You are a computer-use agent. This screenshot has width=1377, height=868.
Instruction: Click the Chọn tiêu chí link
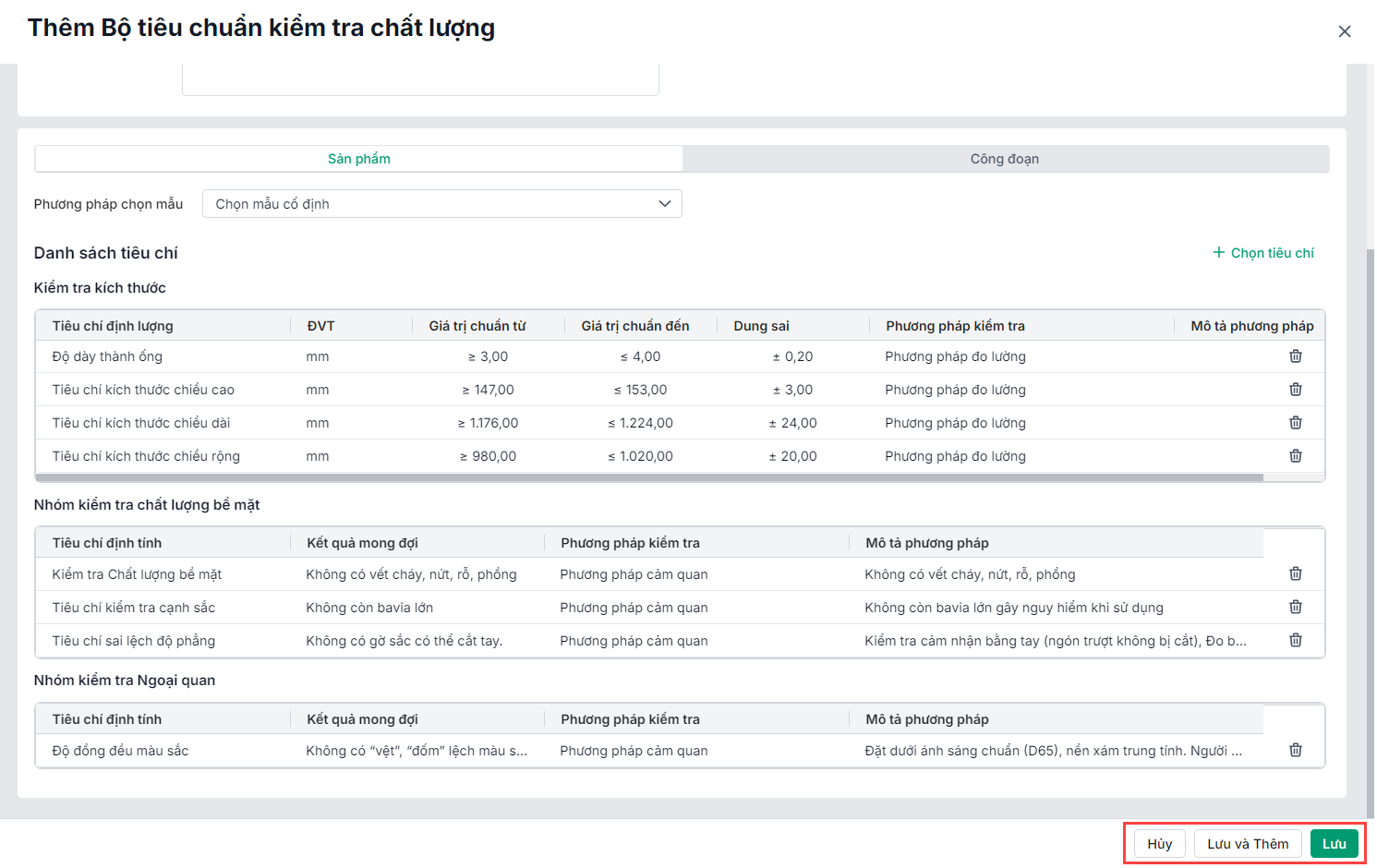click(1262, 253)
